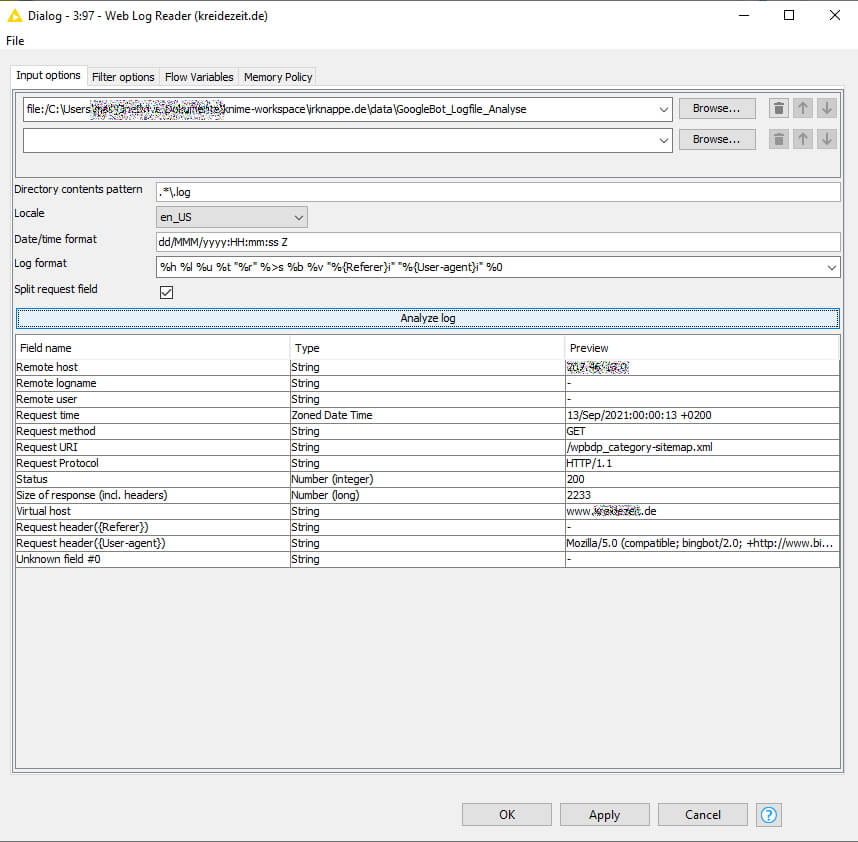Viewport: 858px width, 842px height.
Task: Switch to the Memory Policy tab
Action: coord(278,77)
